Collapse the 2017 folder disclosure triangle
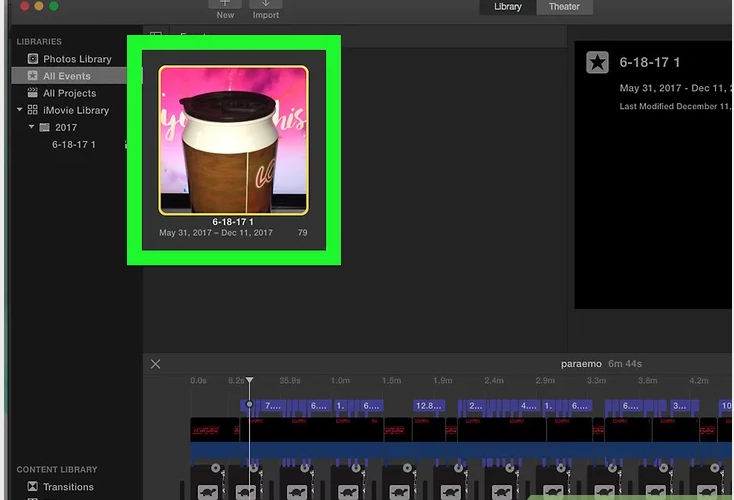The height and width of the screenshot is (500, 734). pos(31,127)
